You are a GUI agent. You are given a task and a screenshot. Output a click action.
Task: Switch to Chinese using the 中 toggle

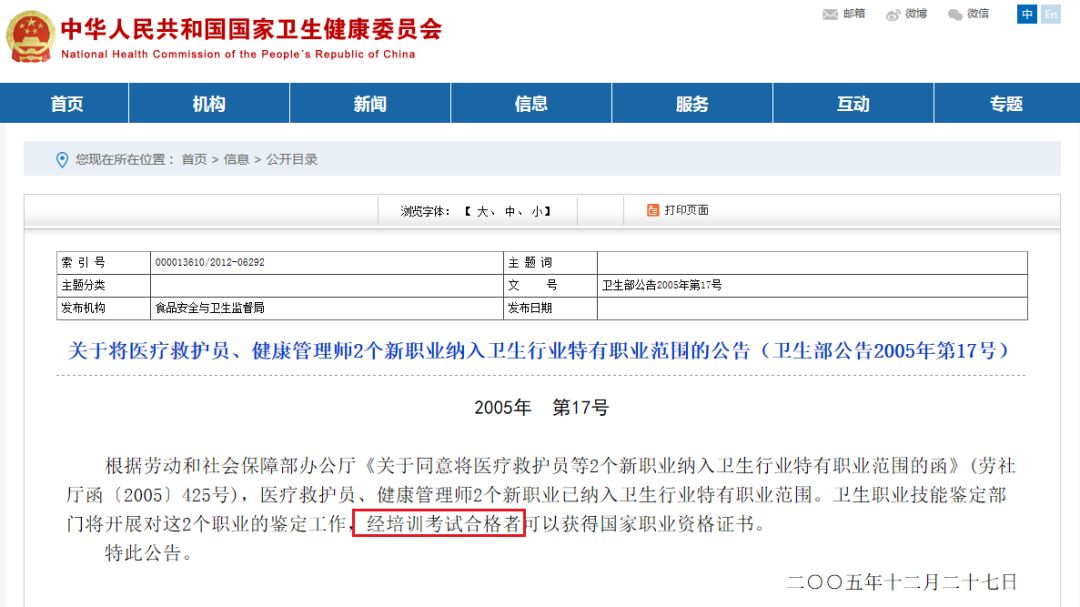click(x=1026, y=14)
